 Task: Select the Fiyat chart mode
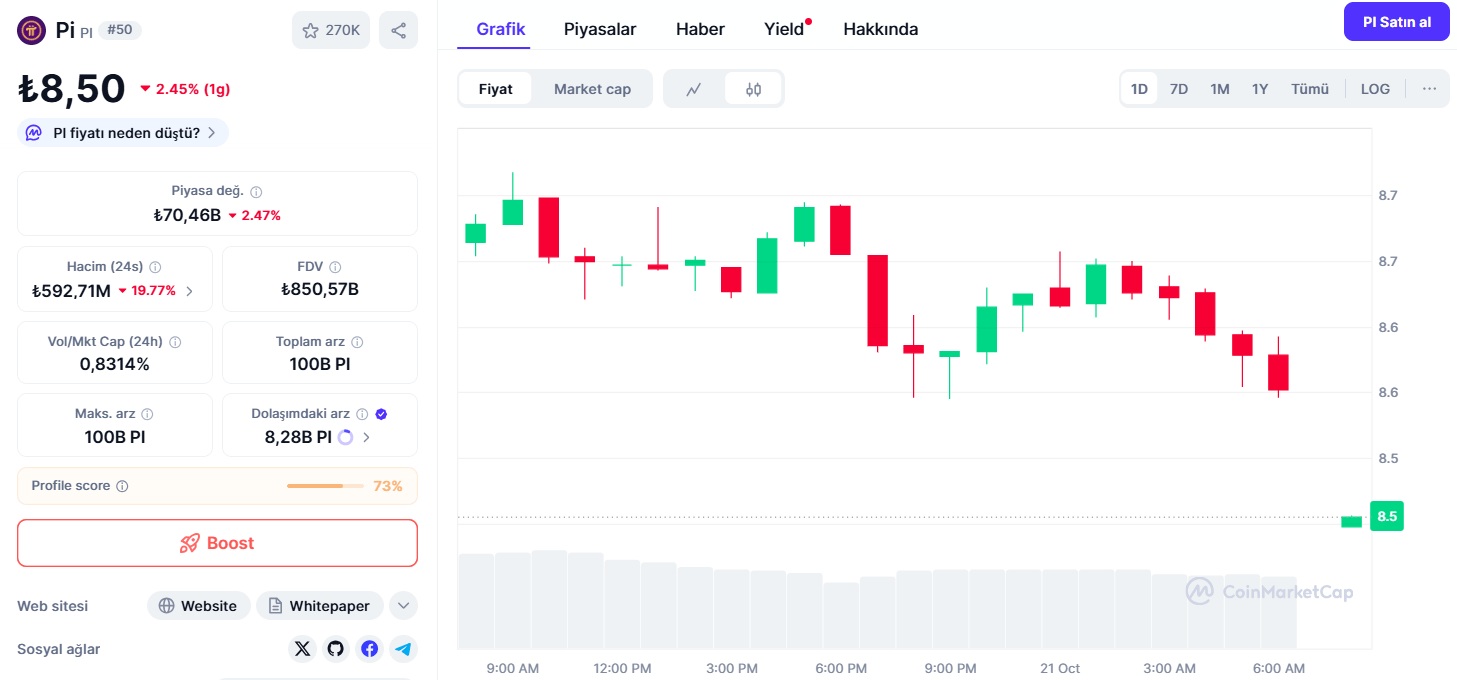pos(495,89)
